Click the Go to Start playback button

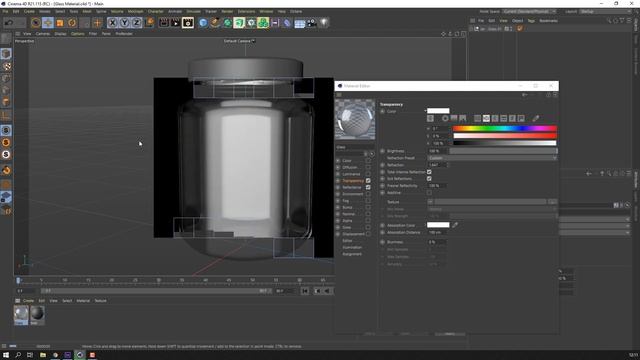pyautogui.click(x=305, y=291)
